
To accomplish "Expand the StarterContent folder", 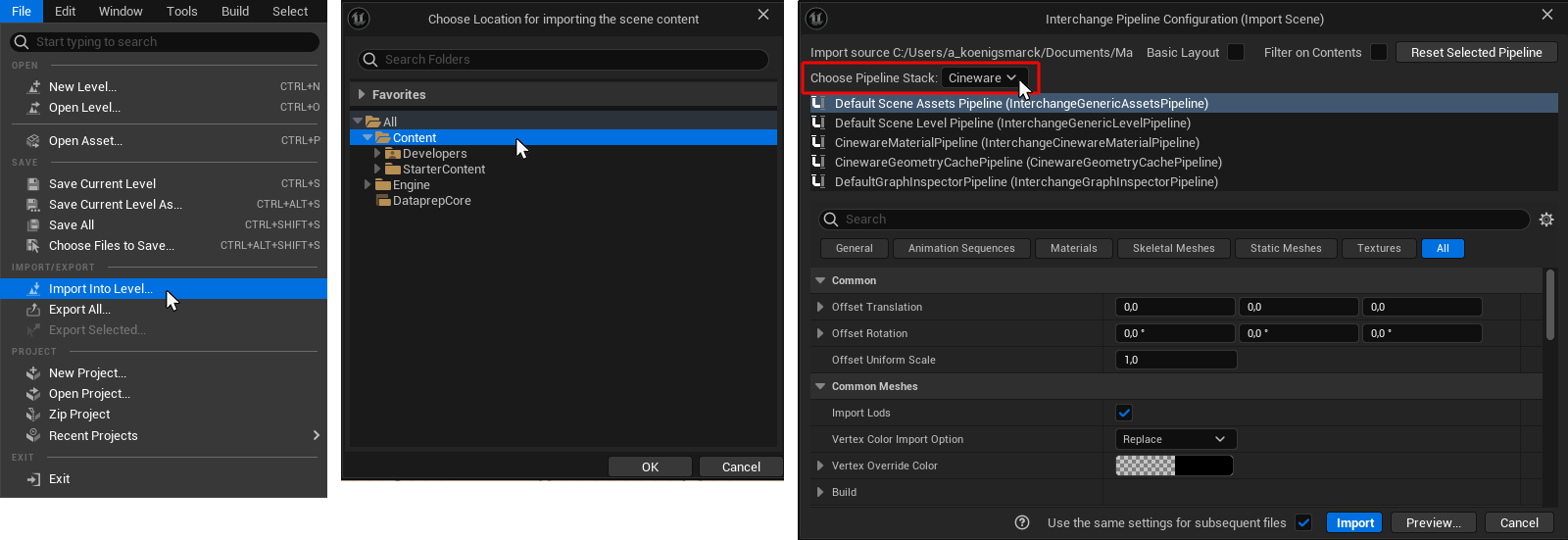I will (x=377, y=170).
